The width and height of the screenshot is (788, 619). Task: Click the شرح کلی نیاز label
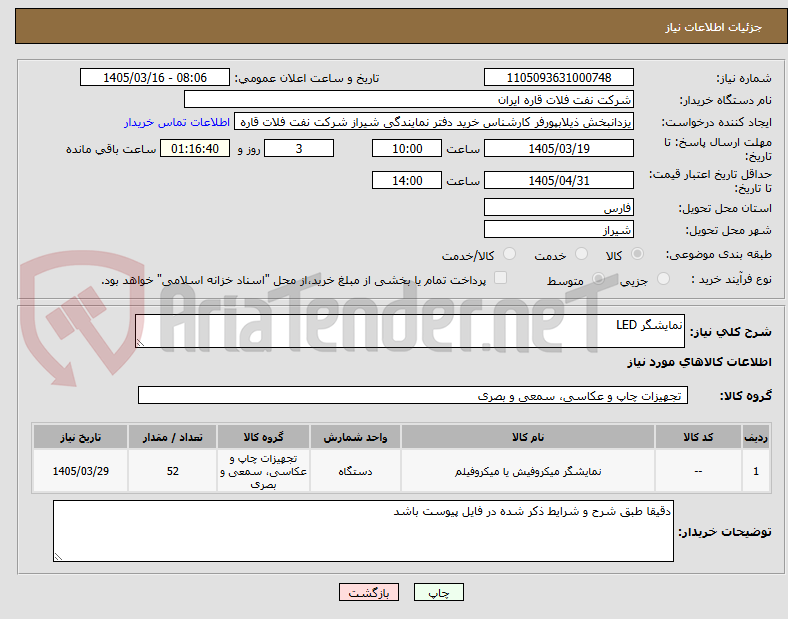731,332
